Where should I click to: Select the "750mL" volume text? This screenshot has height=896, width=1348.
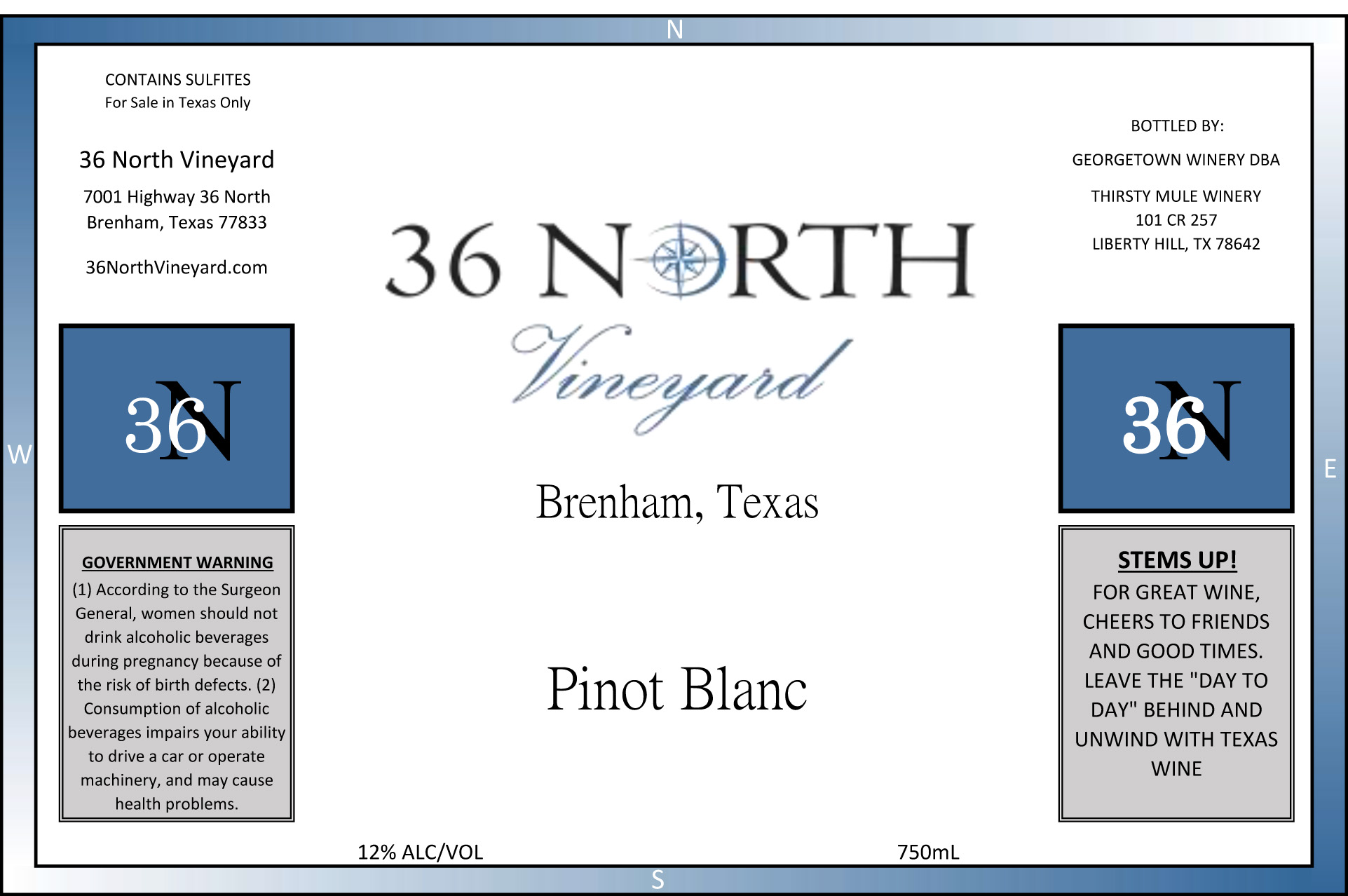(928, 852)
